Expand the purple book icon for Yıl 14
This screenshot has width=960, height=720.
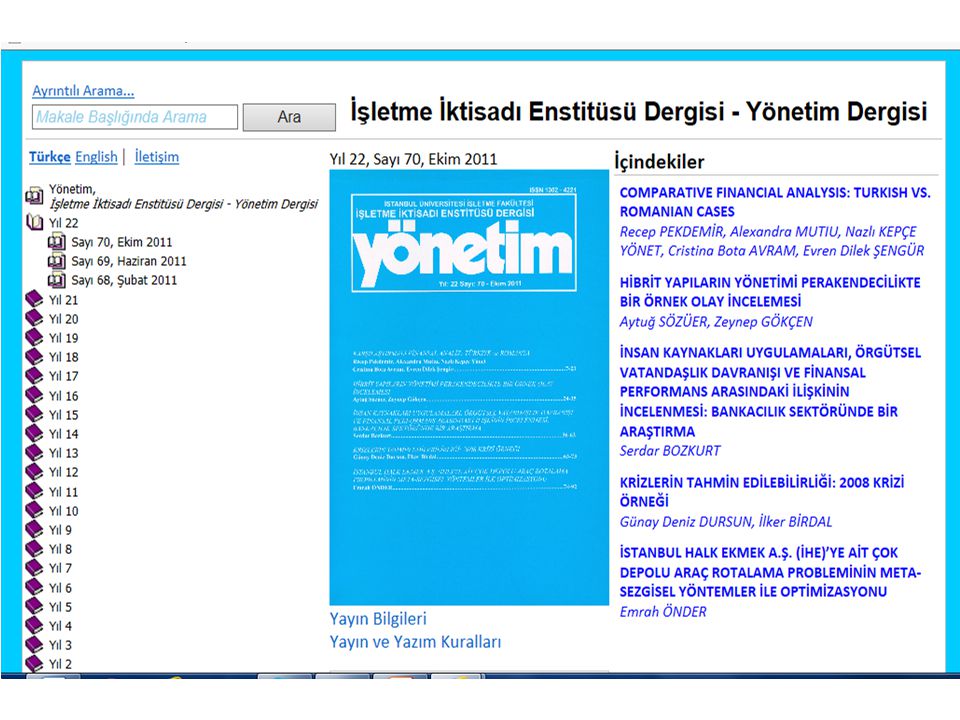[x=34, y=433]
